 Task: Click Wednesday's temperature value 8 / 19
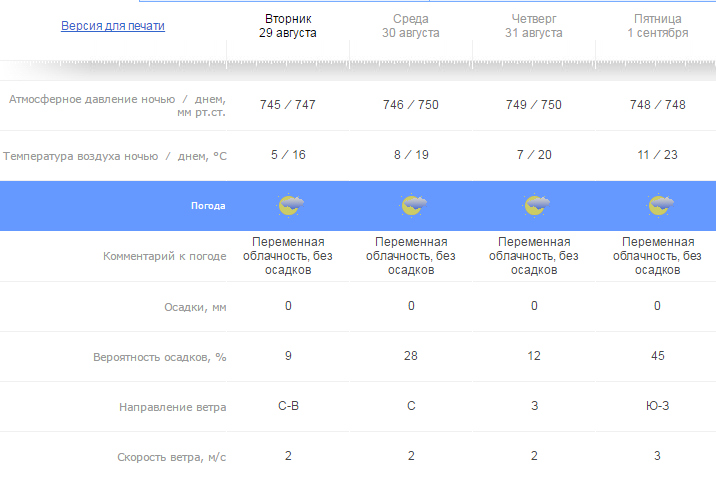(x=411, y=155)
